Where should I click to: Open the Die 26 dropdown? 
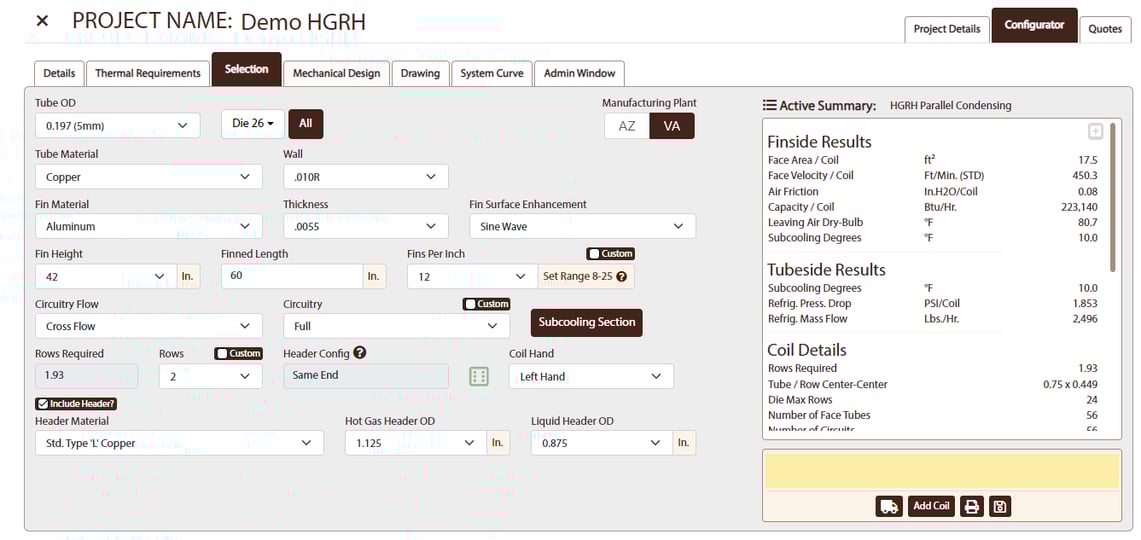pyautogui.click(x=252, y=124)
